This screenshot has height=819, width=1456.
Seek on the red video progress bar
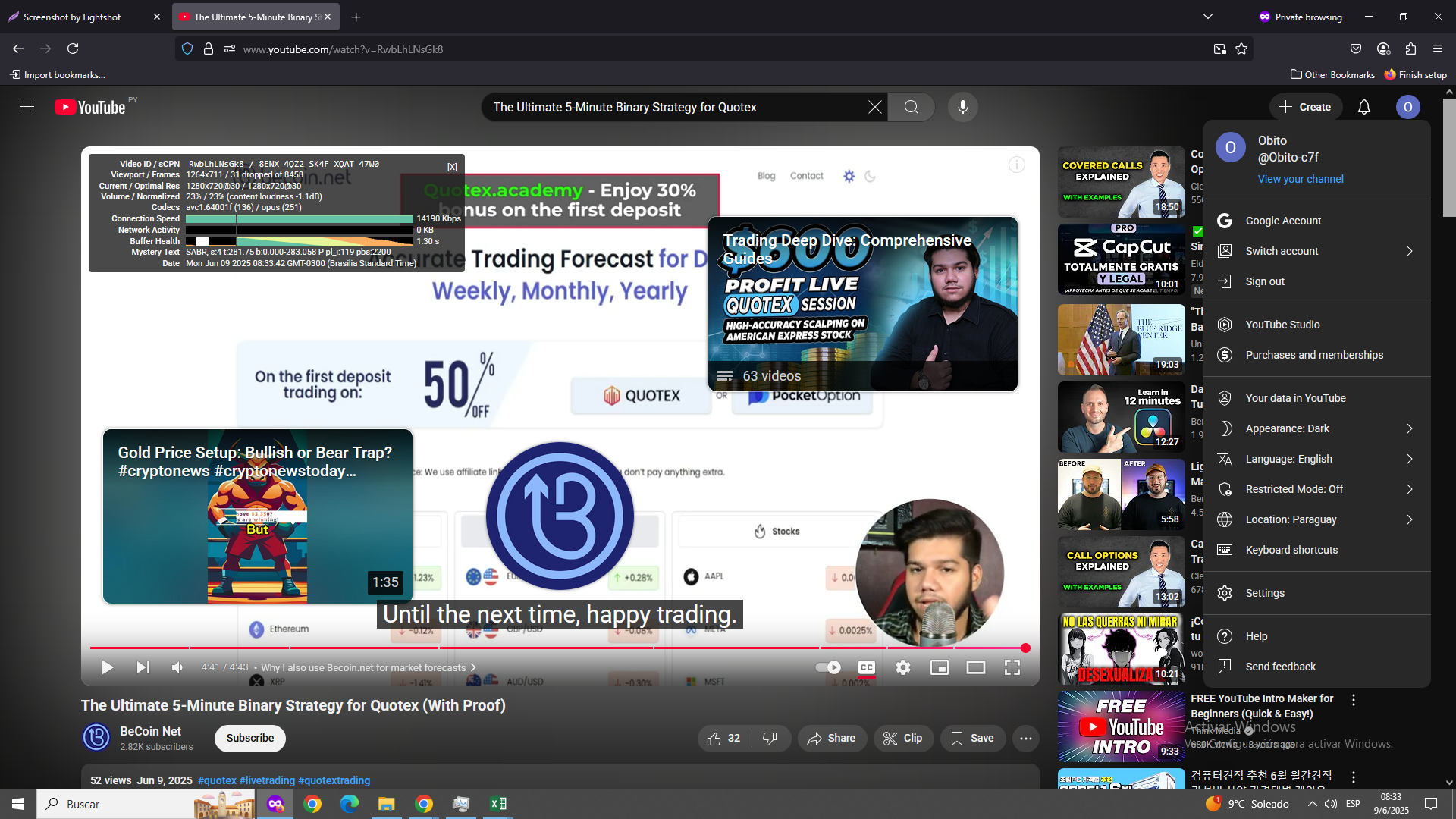558,648
